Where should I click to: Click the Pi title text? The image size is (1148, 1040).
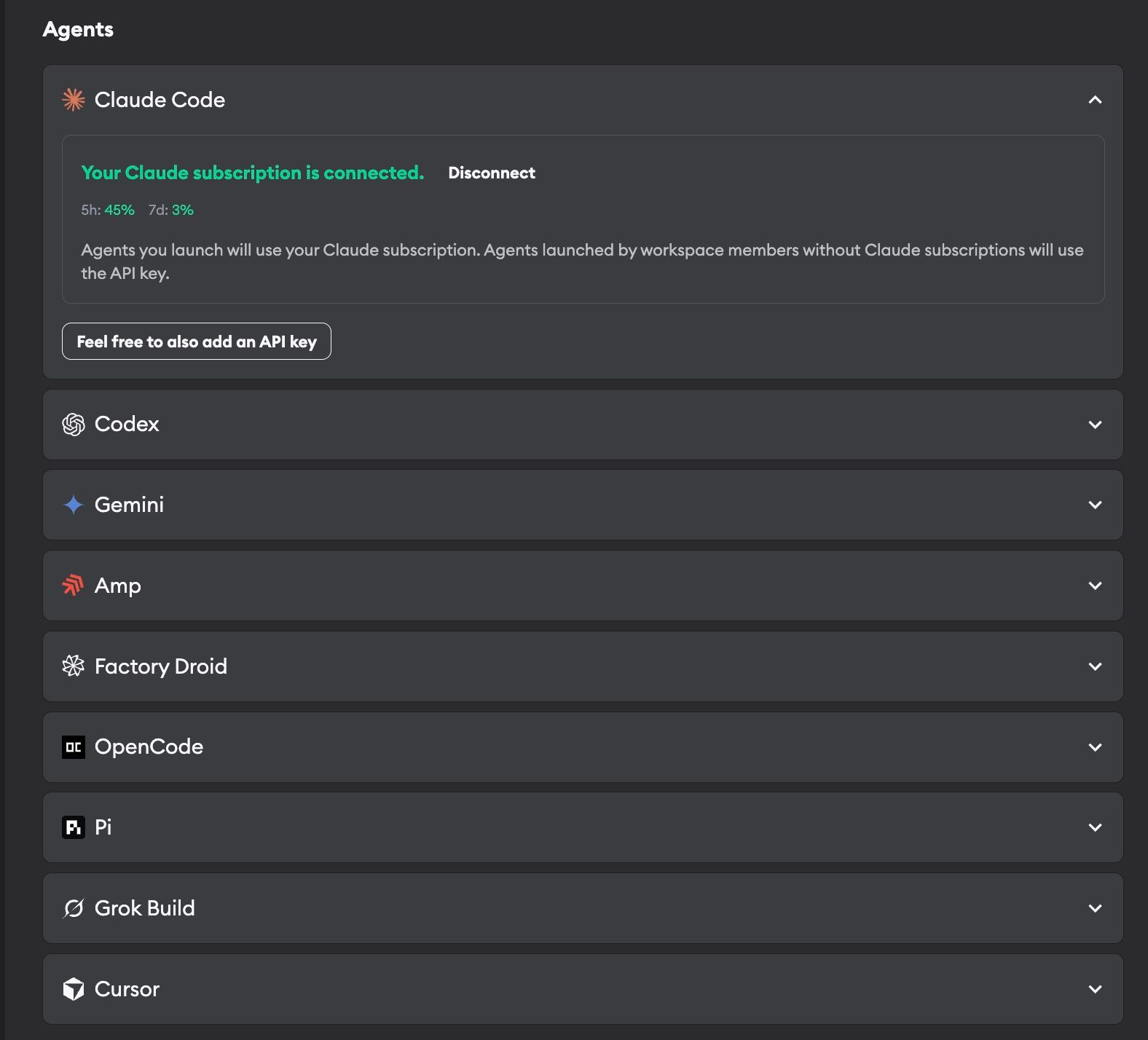[x=103, y=827]
